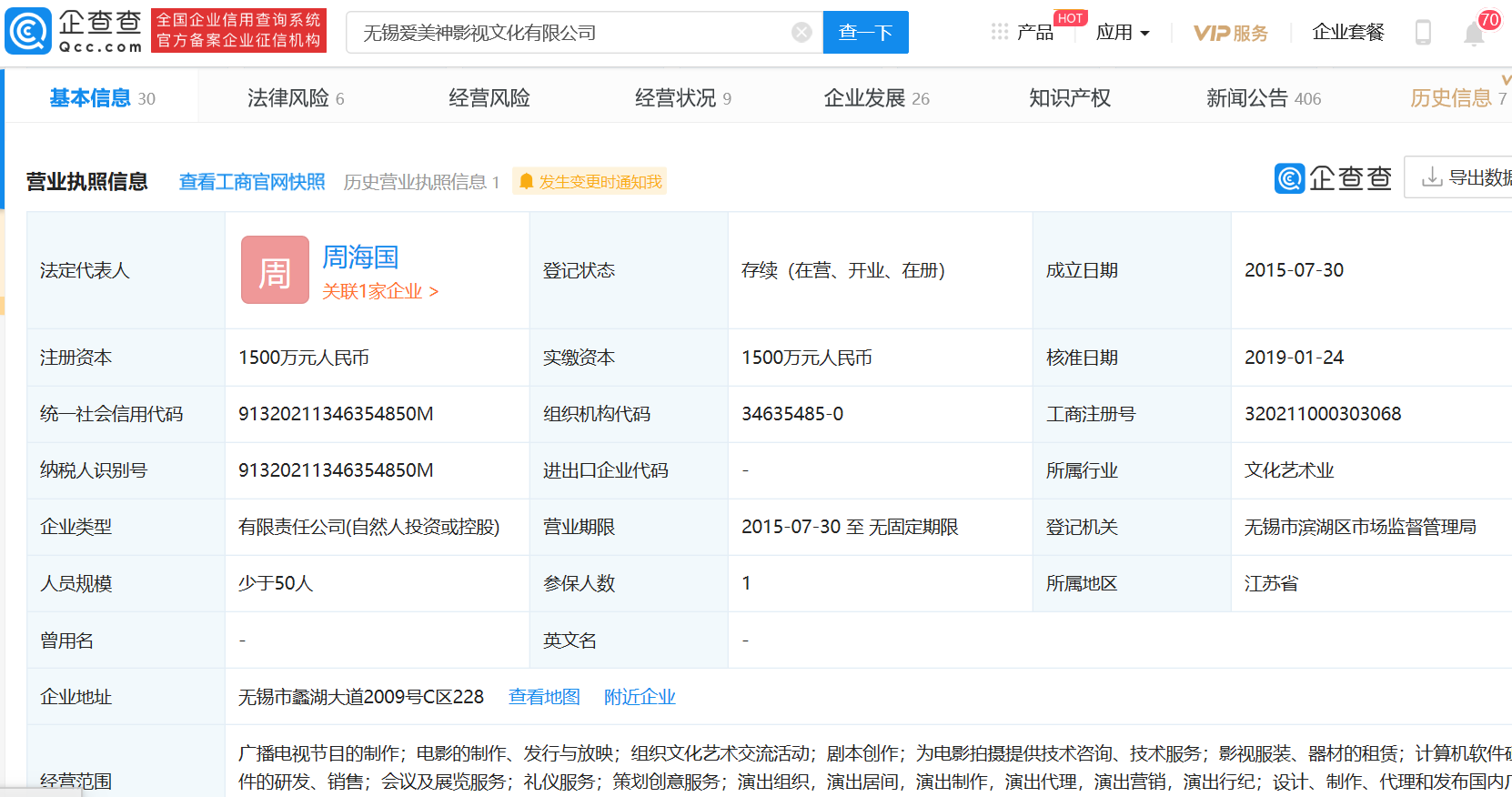Open the 企业套餐 link
This screenshot has height=797, width=1512.
[1348, 33]
